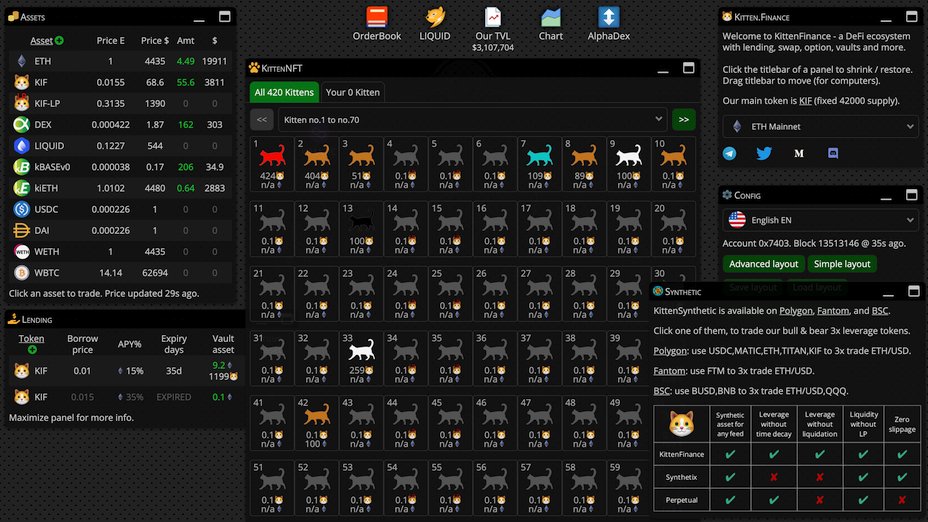Screen dimensions: 928x522
Task: Click the Discord icon
Action: 833,153
